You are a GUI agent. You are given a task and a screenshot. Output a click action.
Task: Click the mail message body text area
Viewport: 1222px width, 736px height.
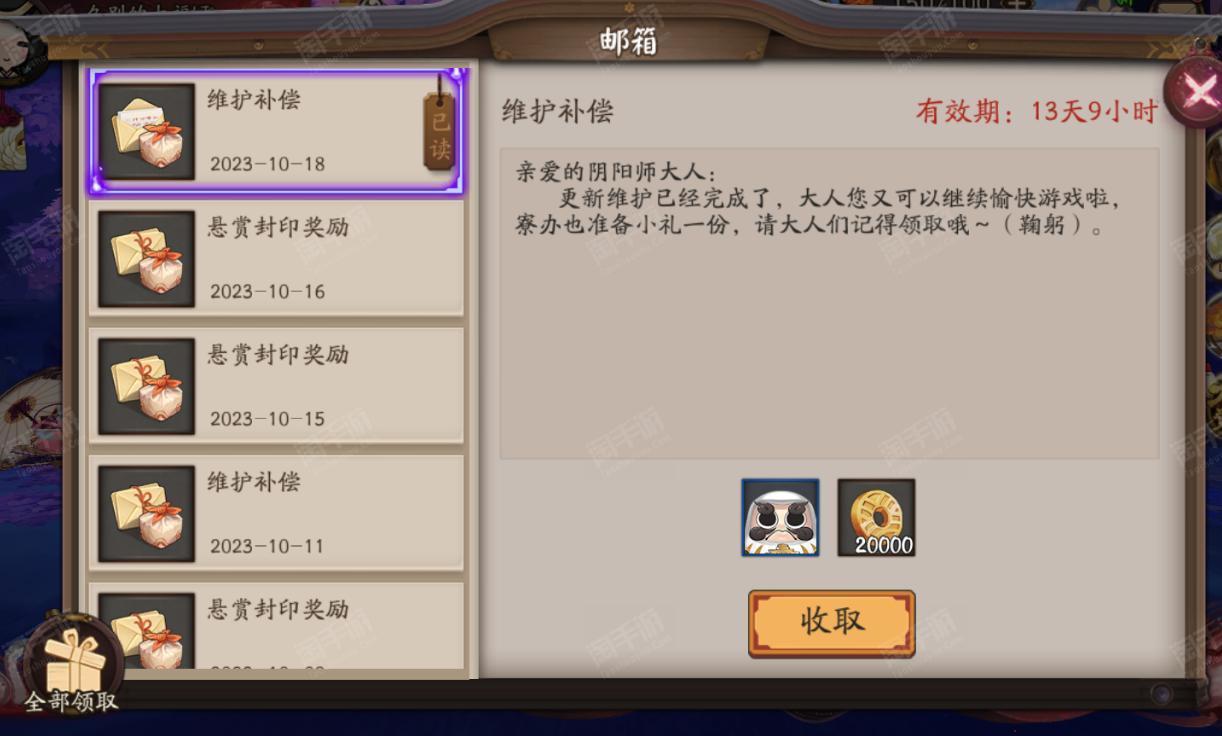(829, 303)
